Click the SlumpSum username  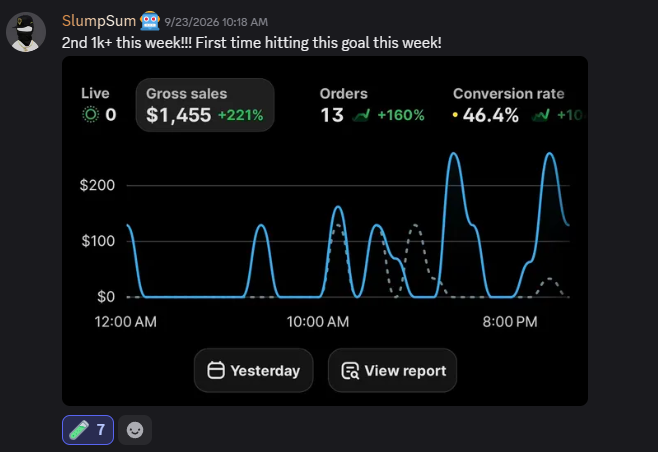[x=99, y=21]
